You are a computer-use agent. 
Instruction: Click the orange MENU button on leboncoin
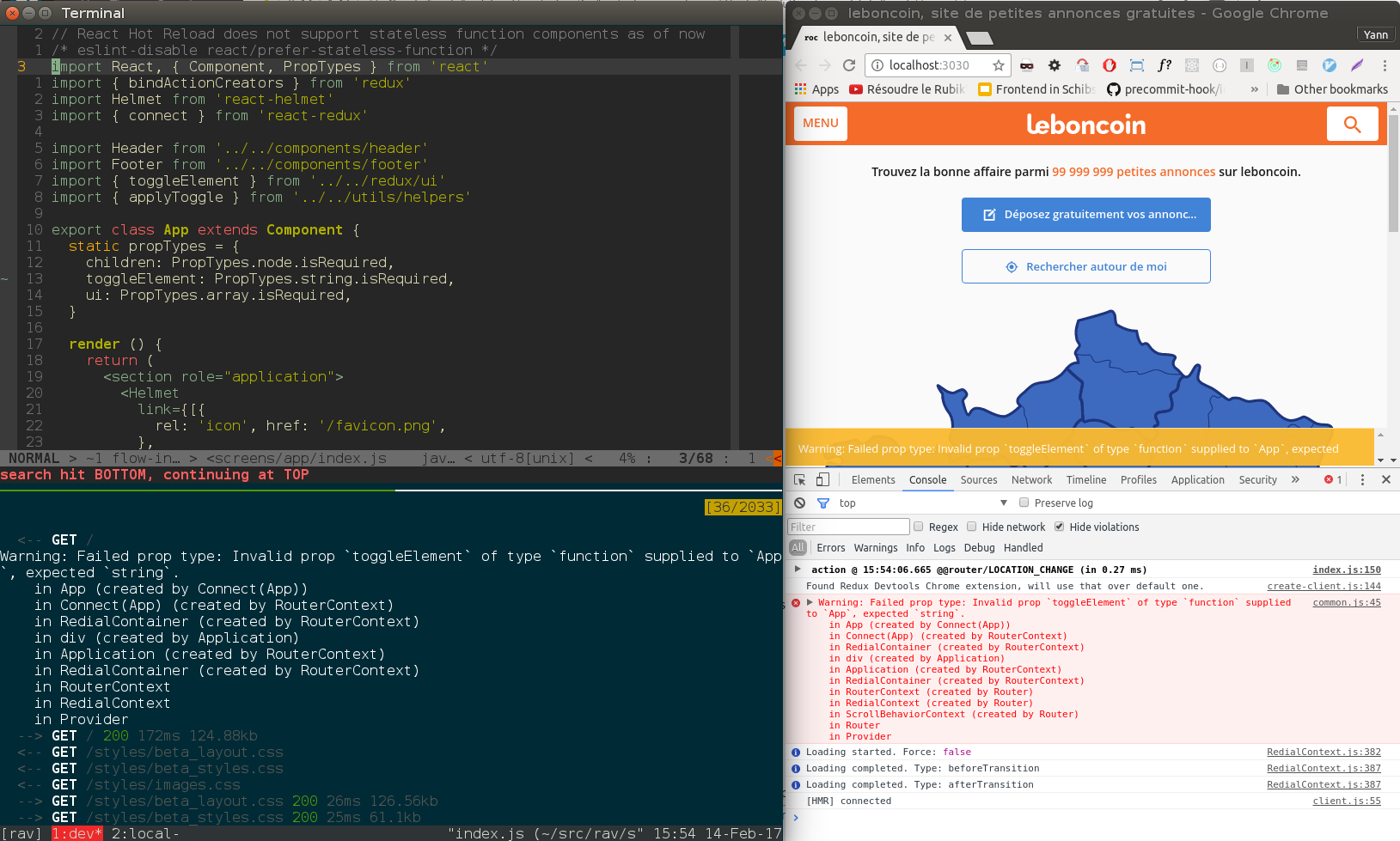[821, 124]
